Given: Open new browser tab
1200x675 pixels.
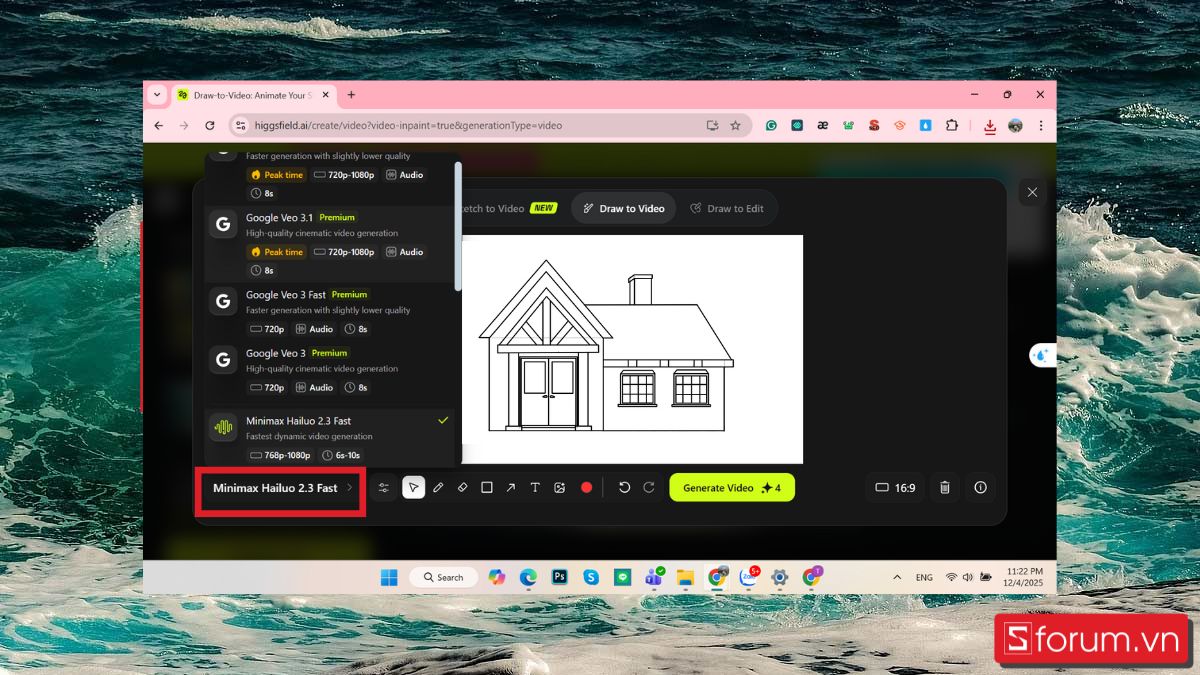Looking at the screenshot, I should point(351,95).
